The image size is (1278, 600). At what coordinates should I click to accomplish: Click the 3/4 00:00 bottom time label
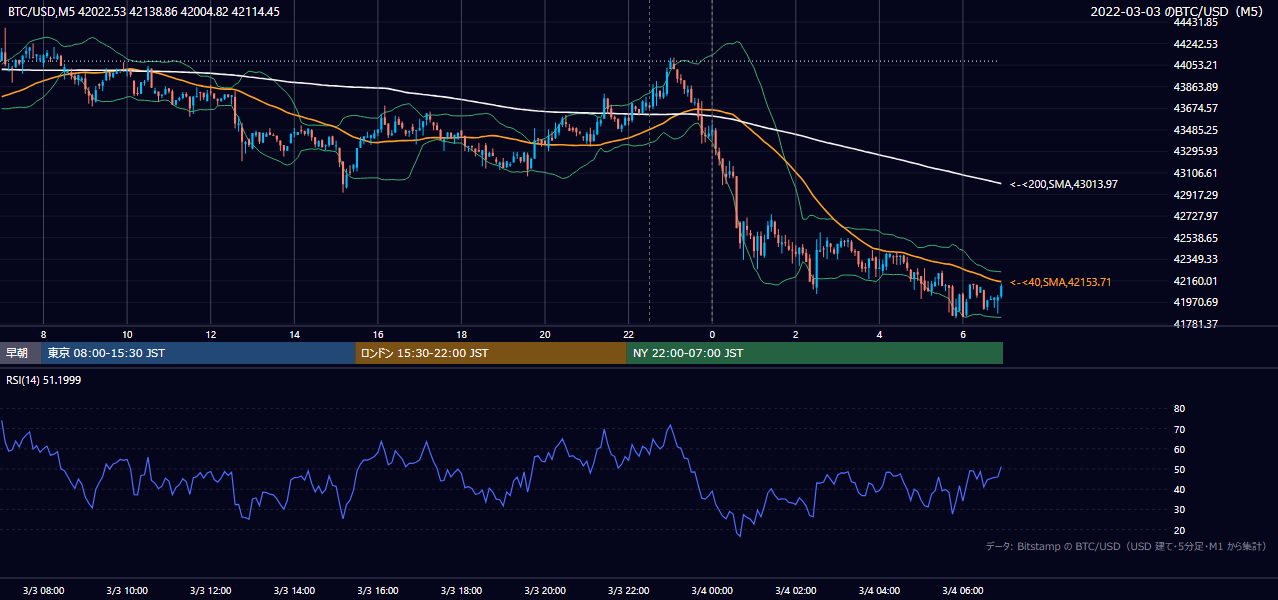(x=712, y=590)
